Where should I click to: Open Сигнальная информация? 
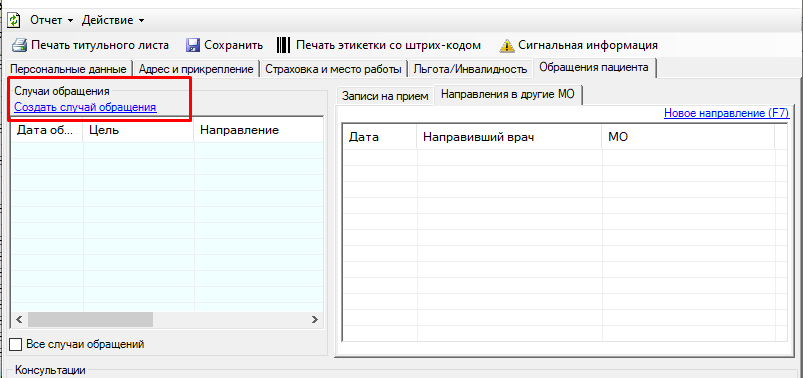[x=579, y=45]
